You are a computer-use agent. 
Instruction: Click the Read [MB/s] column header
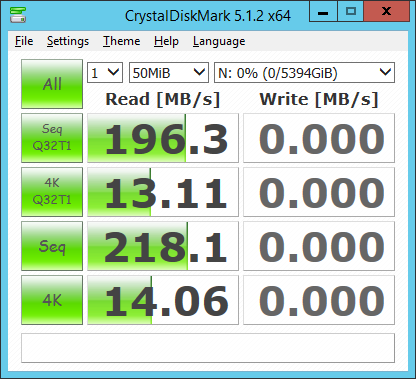coord(163,99)
